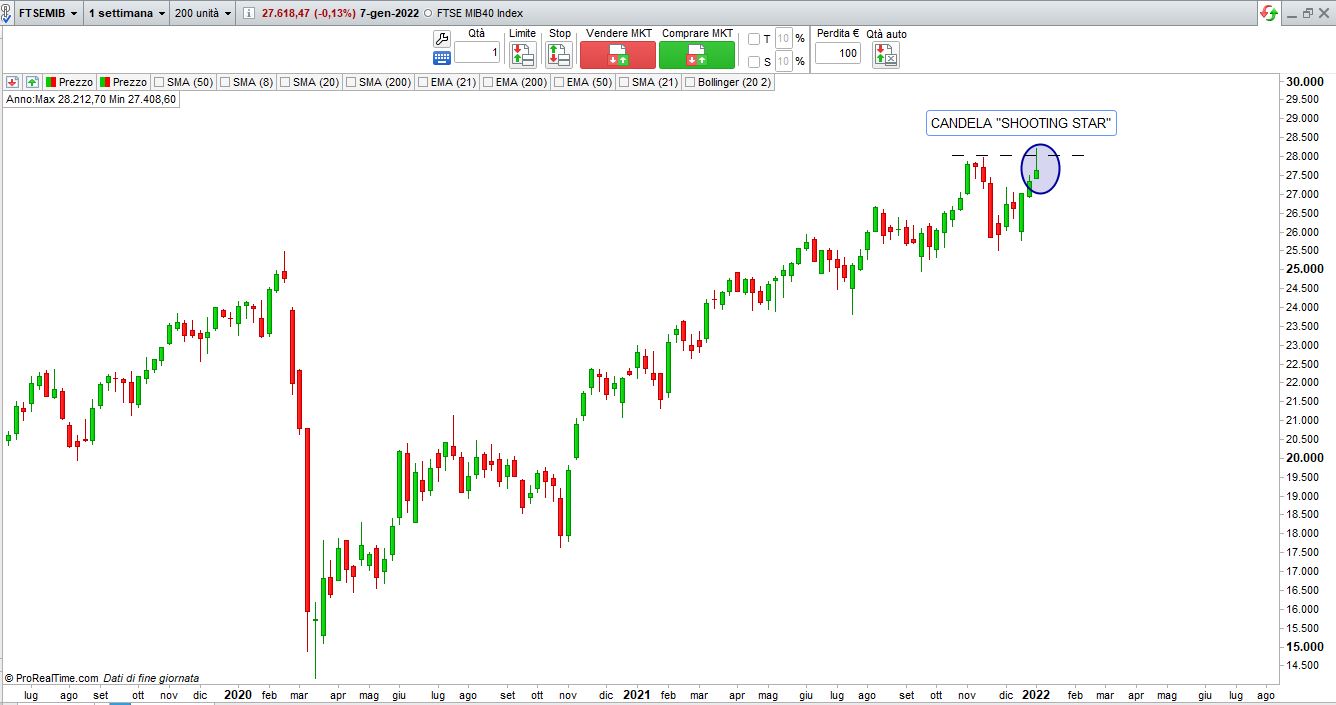Click the Perdita € input field

[x=837, y=53]
